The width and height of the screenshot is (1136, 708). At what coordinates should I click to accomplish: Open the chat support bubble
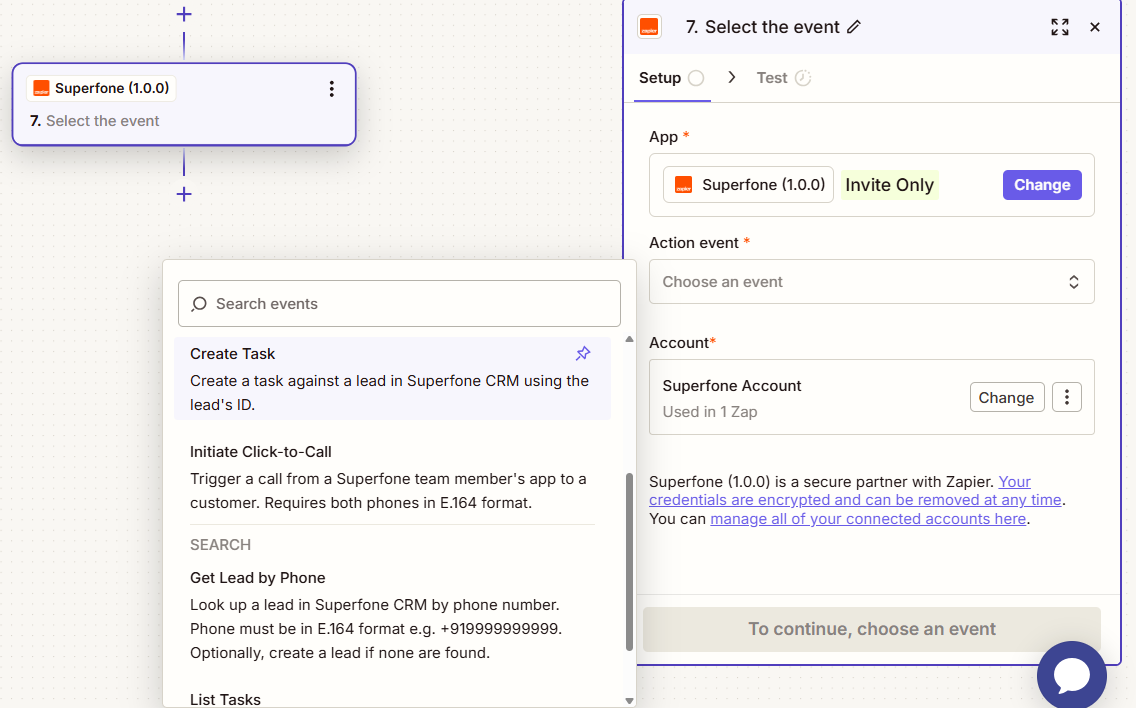1072,675
